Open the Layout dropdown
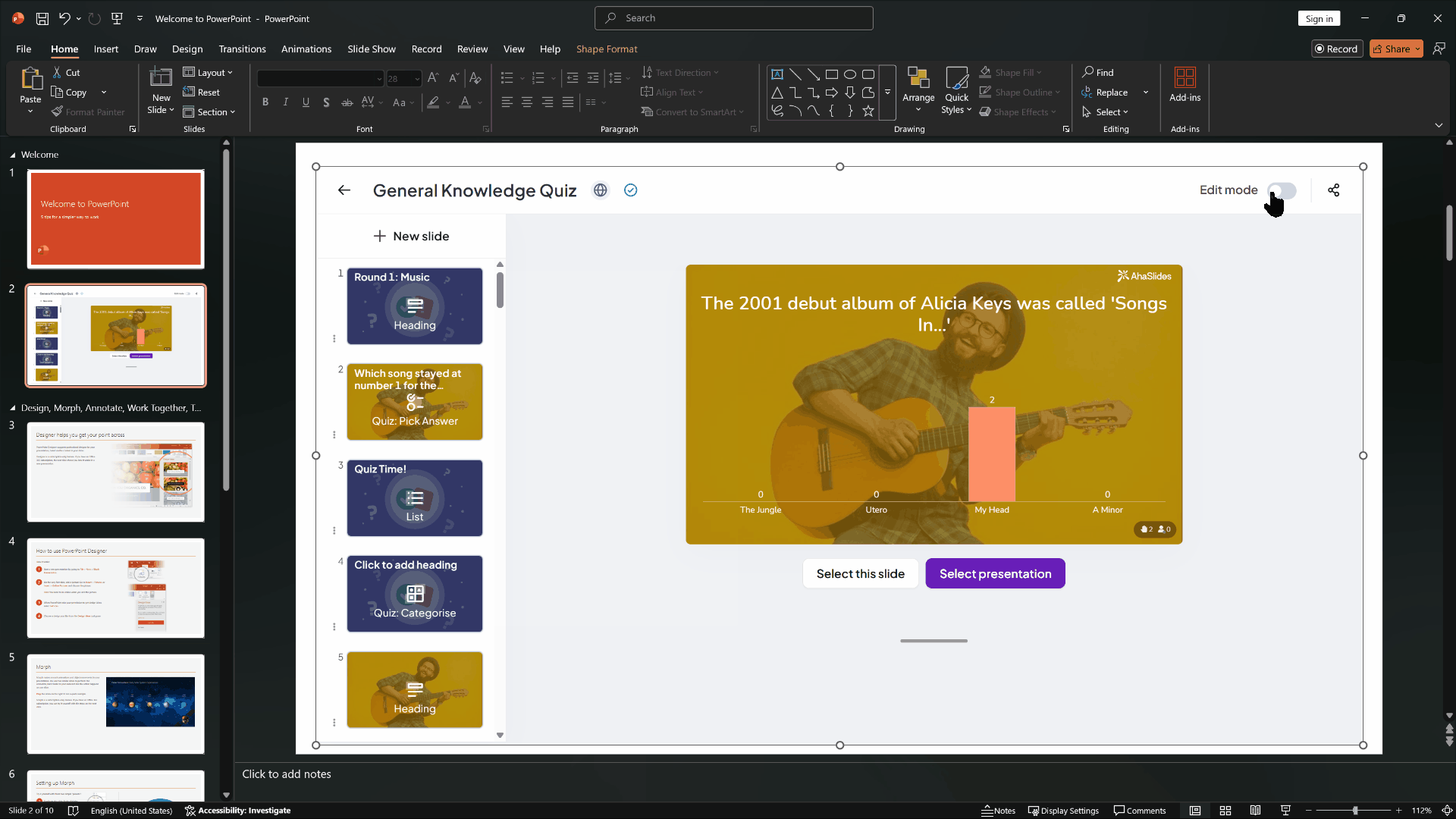Image resolution: width=1456 pixels, height=819 pixels. pyautogui.click(x=209, y=72)
